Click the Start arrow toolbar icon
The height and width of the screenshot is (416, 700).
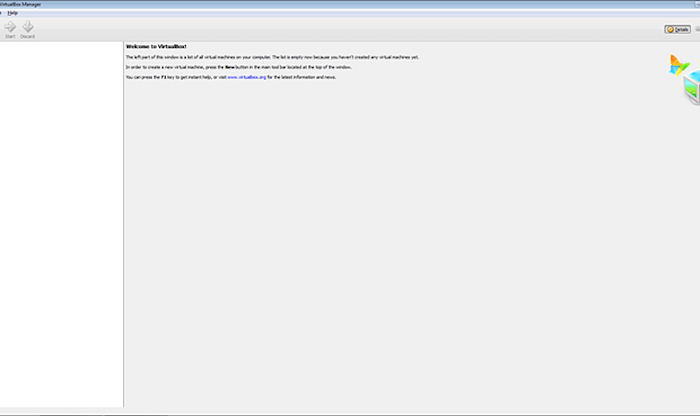point(10,27)
